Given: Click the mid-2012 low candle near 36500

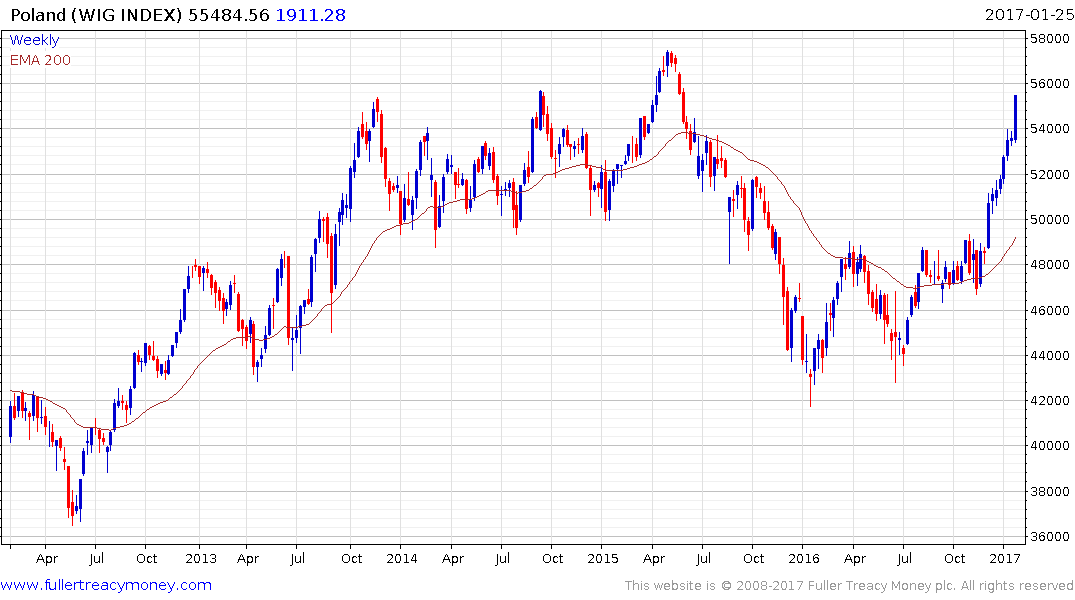Looking at the screenshot, I should click(72, 507).
